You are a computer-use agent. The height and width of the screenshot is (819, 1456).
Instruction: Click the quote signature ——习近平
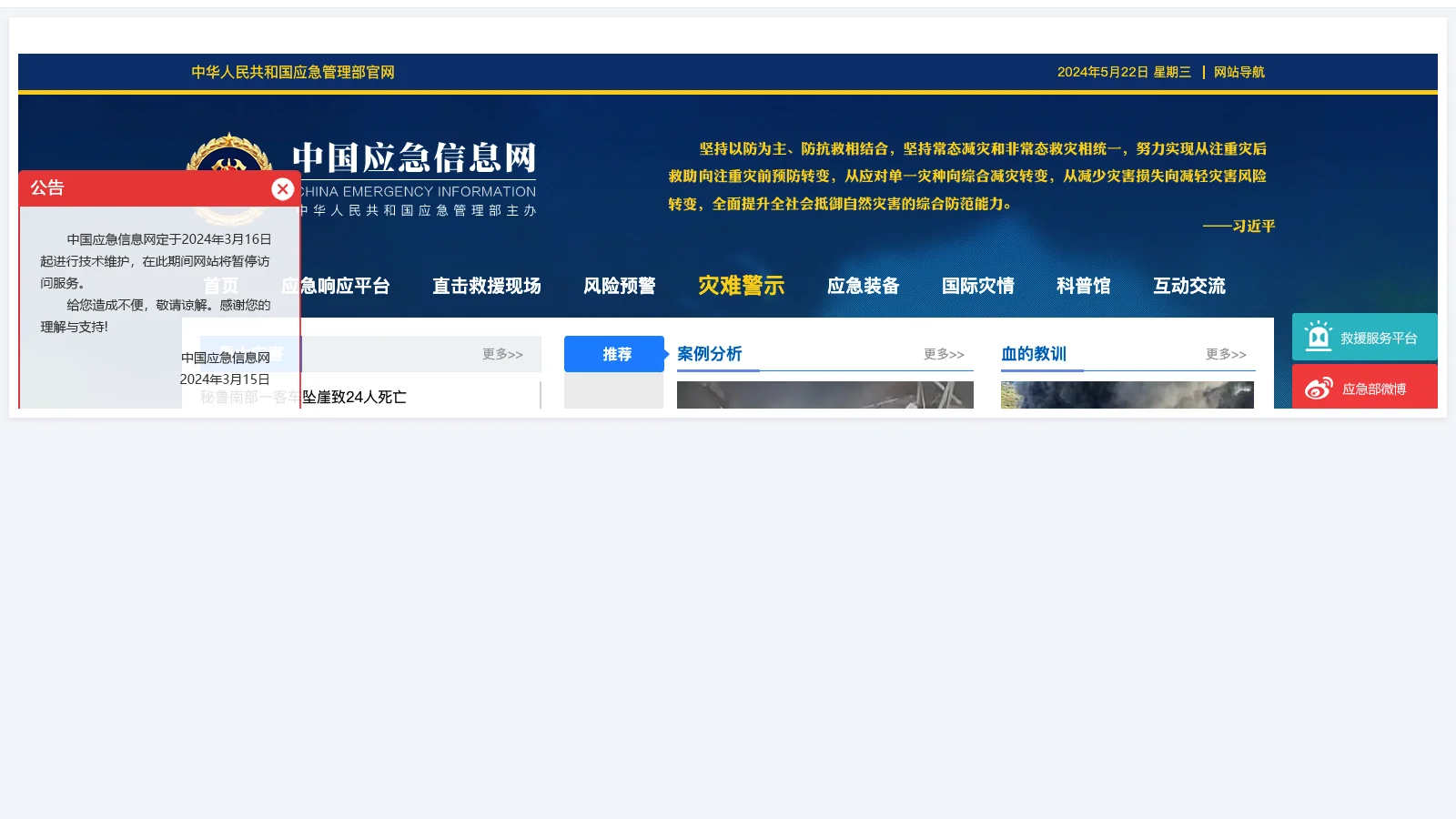(x=1239, y=226)
